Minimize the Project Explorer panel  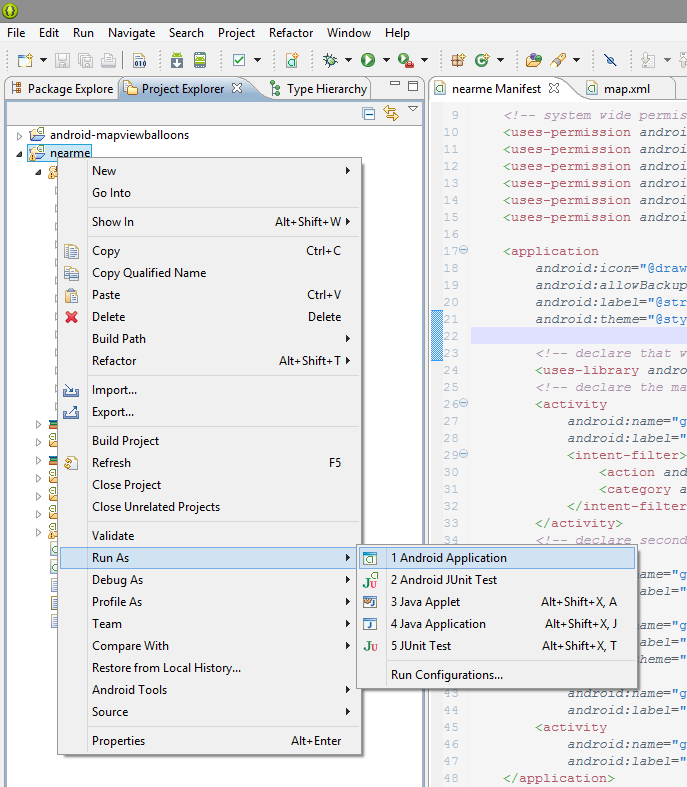[395, 84]
